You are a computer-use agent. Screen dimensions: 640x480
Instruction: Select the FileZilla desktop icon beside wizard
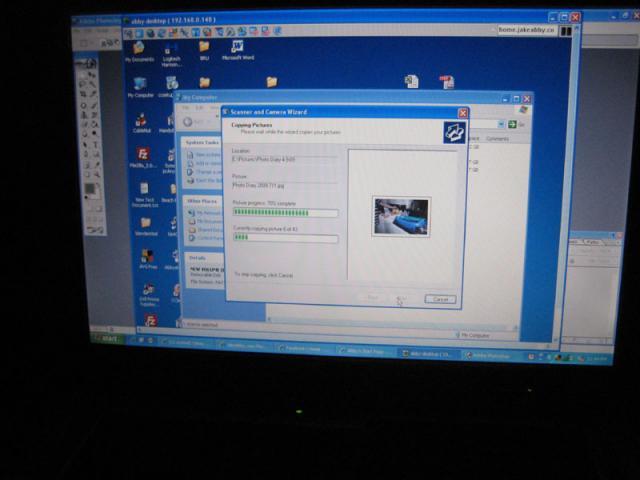[x=142, y=159]
